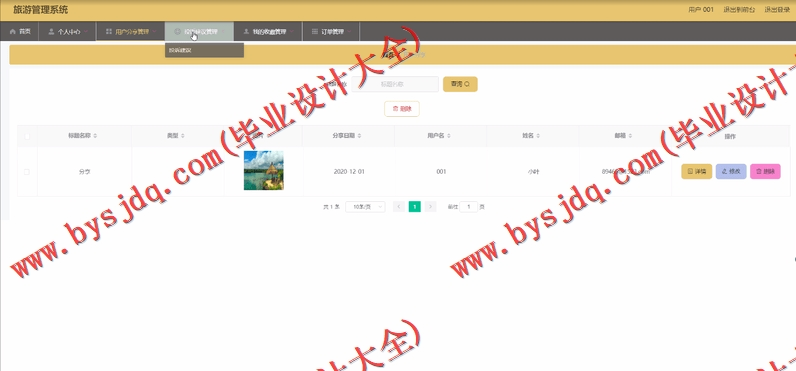Tick the select-all checkbox in the table header
This screenshot has width=796, height=371.
(27, 136)
